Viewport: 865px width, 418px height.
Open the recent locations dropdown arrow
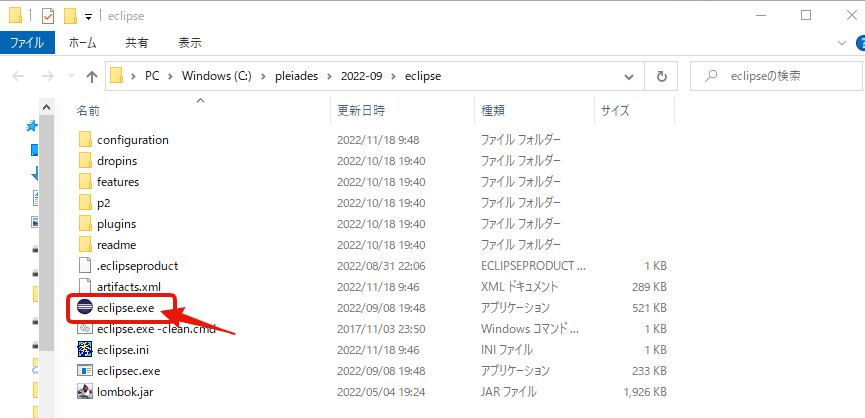(71, 76)
